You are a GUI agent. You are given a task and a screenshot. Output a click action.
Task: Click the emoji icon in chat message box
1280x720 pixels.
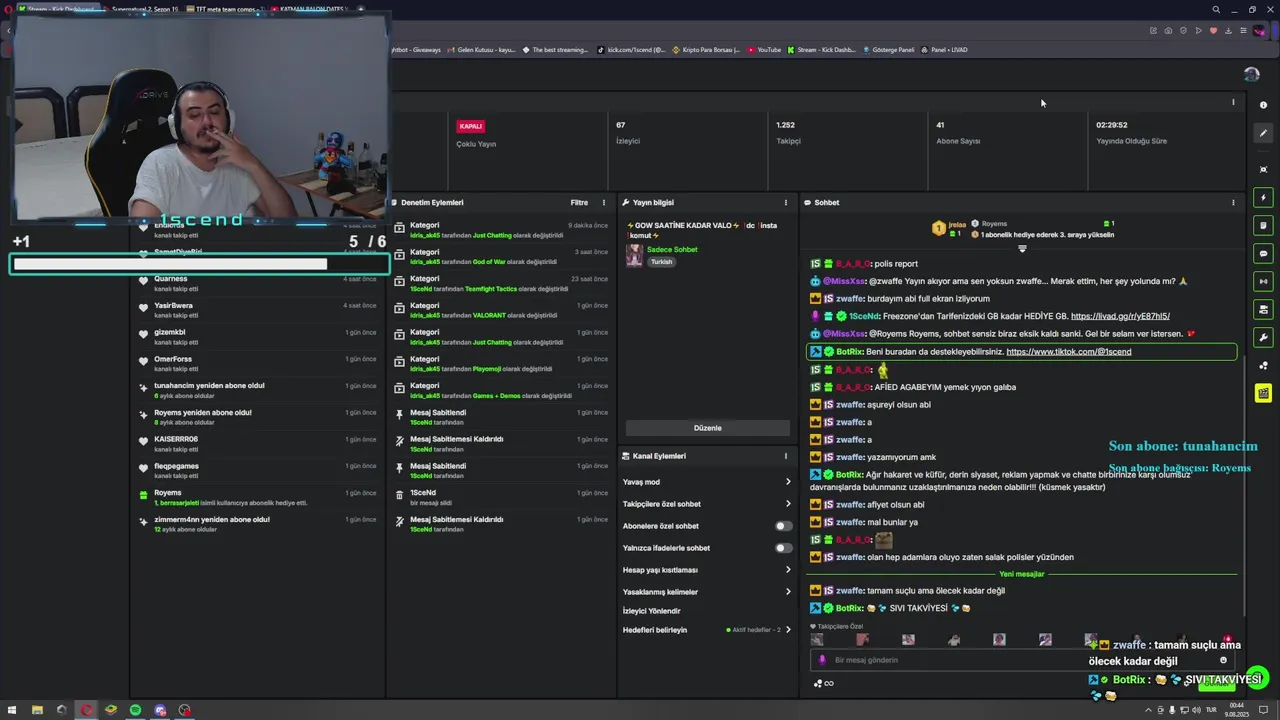[1223, 660]
